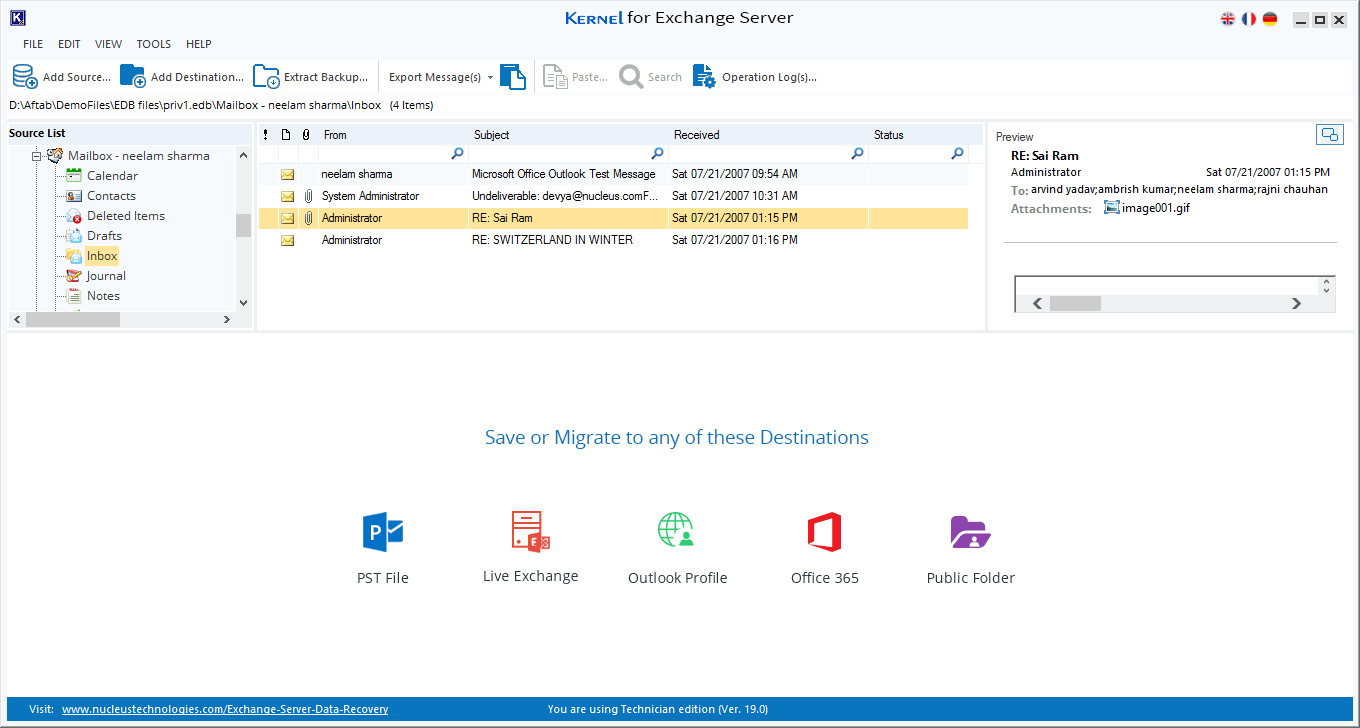Select the Office 365 destination icon
The width and height of the screenshot is (1360, 728).
824,532
